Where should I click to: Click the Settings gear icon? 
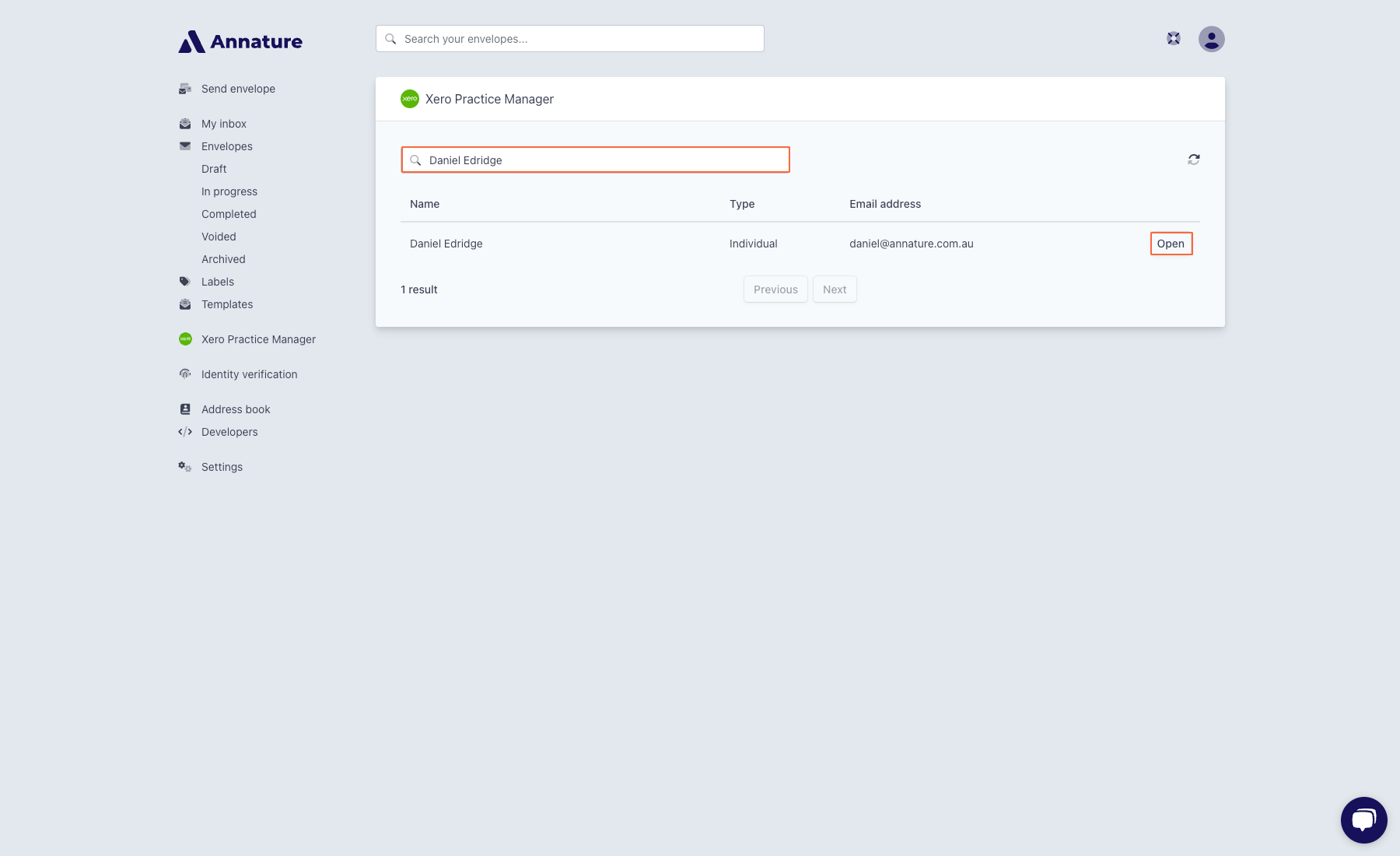pos(184,466)
